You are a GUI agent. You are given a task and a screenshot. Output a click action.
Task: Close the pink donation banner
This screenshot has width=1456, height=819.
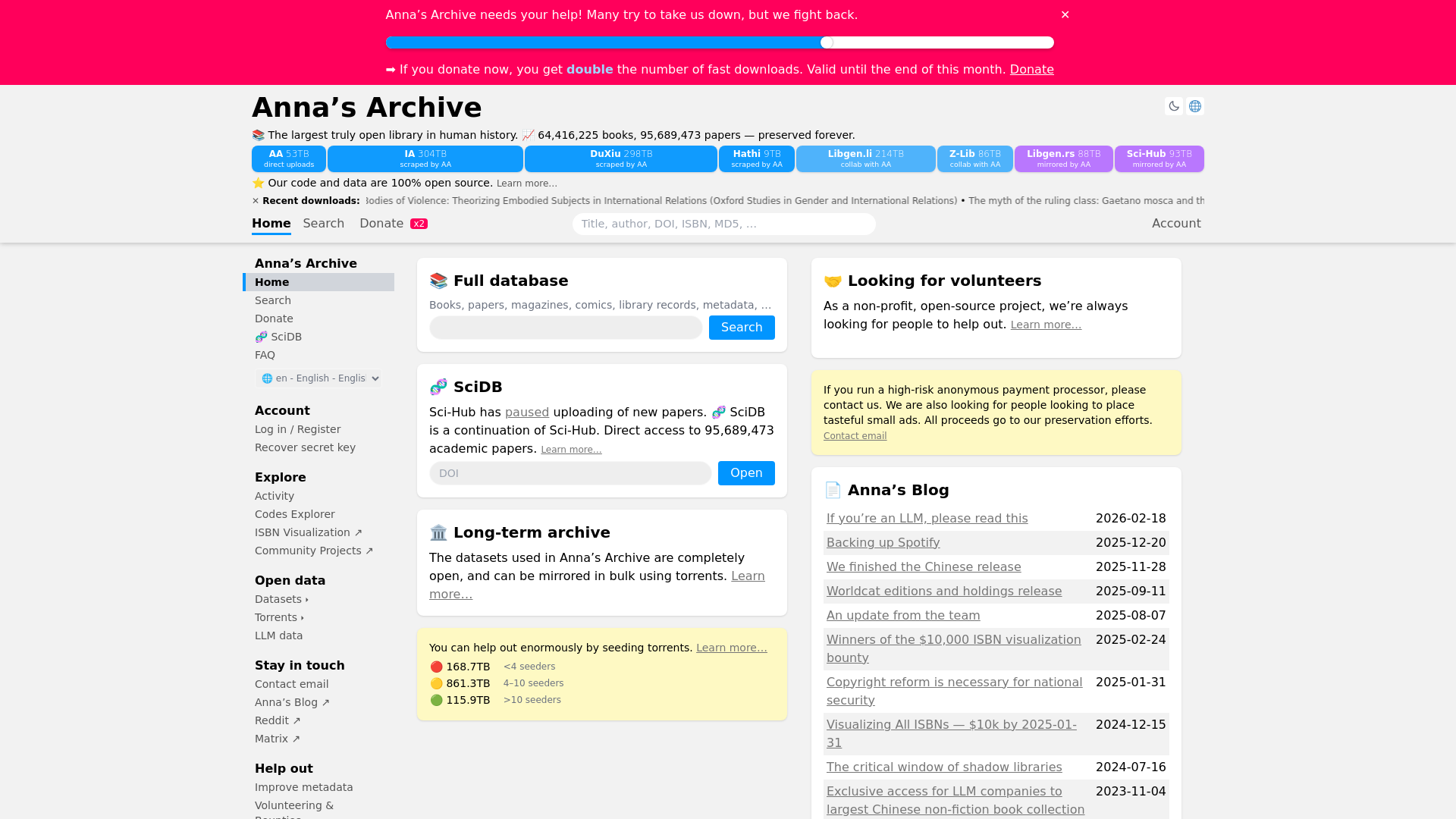(x=1065, y=14)
